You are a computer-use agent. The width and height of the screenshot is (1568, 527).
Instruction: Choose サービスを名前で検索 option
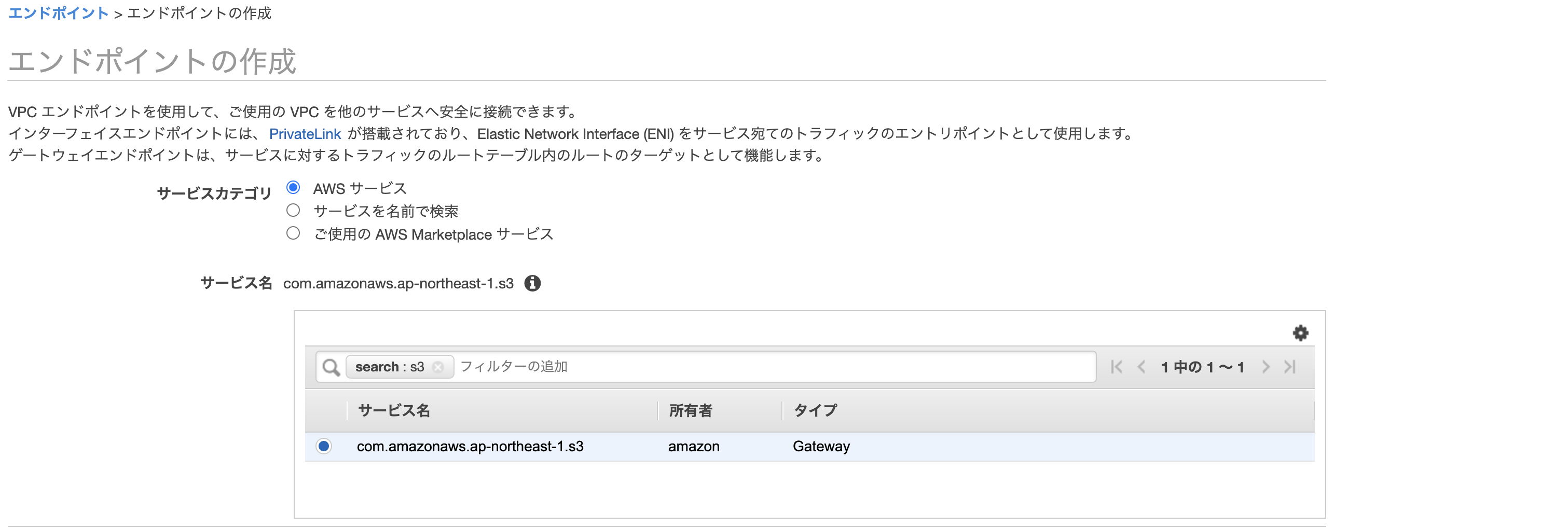[x=293, y=211]
